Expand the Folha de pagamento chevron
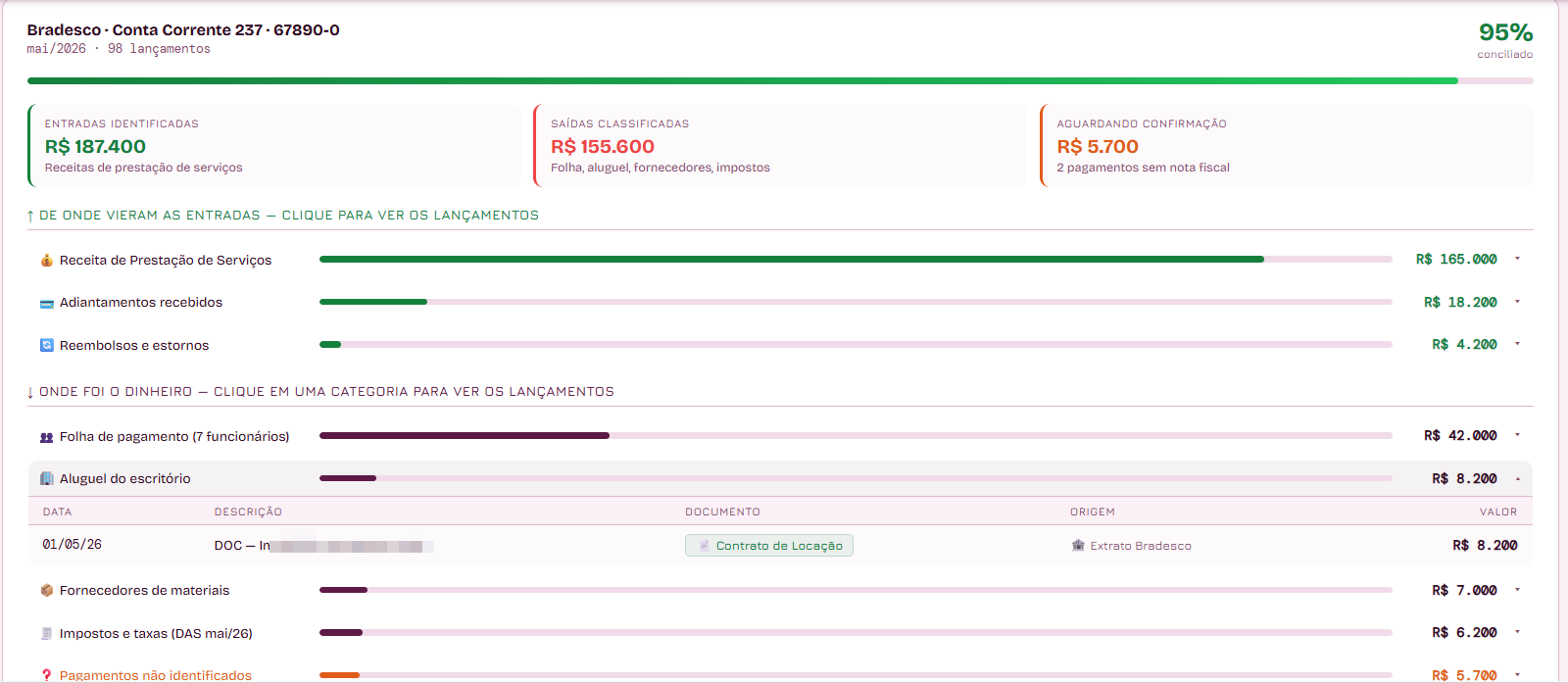Image resolution: width=1568 pixels, height=683 pixels. coord(1517,435)
